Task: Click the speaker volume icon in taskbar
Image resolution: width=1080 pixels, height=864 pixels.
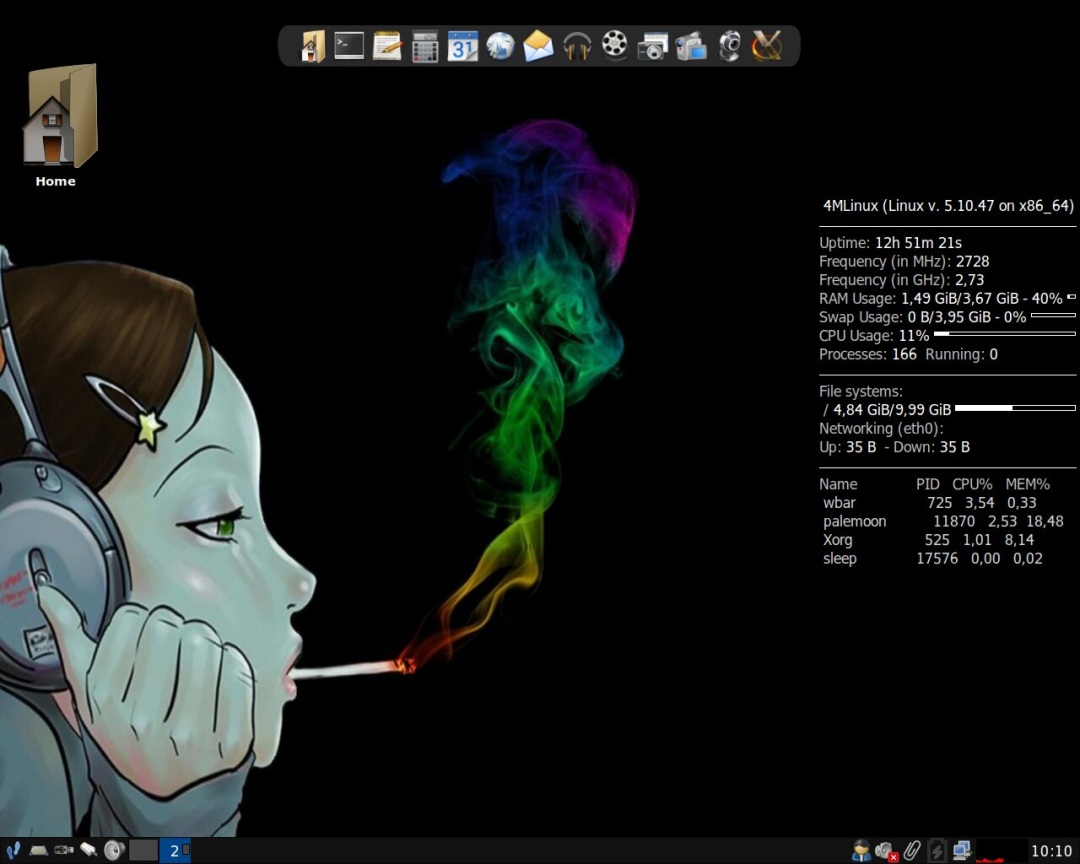Action: [x=114, y=850]
